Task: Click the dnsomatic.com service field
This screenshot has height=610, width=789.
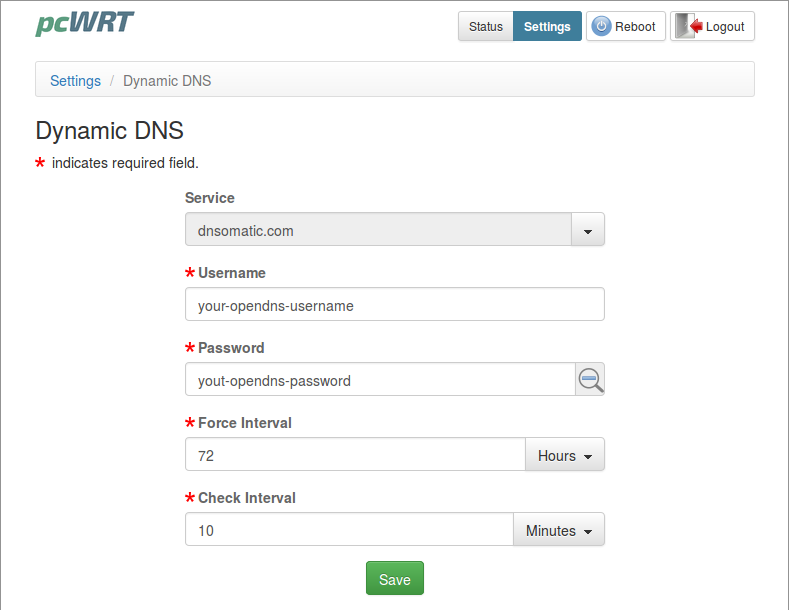Action: point(378,230)
